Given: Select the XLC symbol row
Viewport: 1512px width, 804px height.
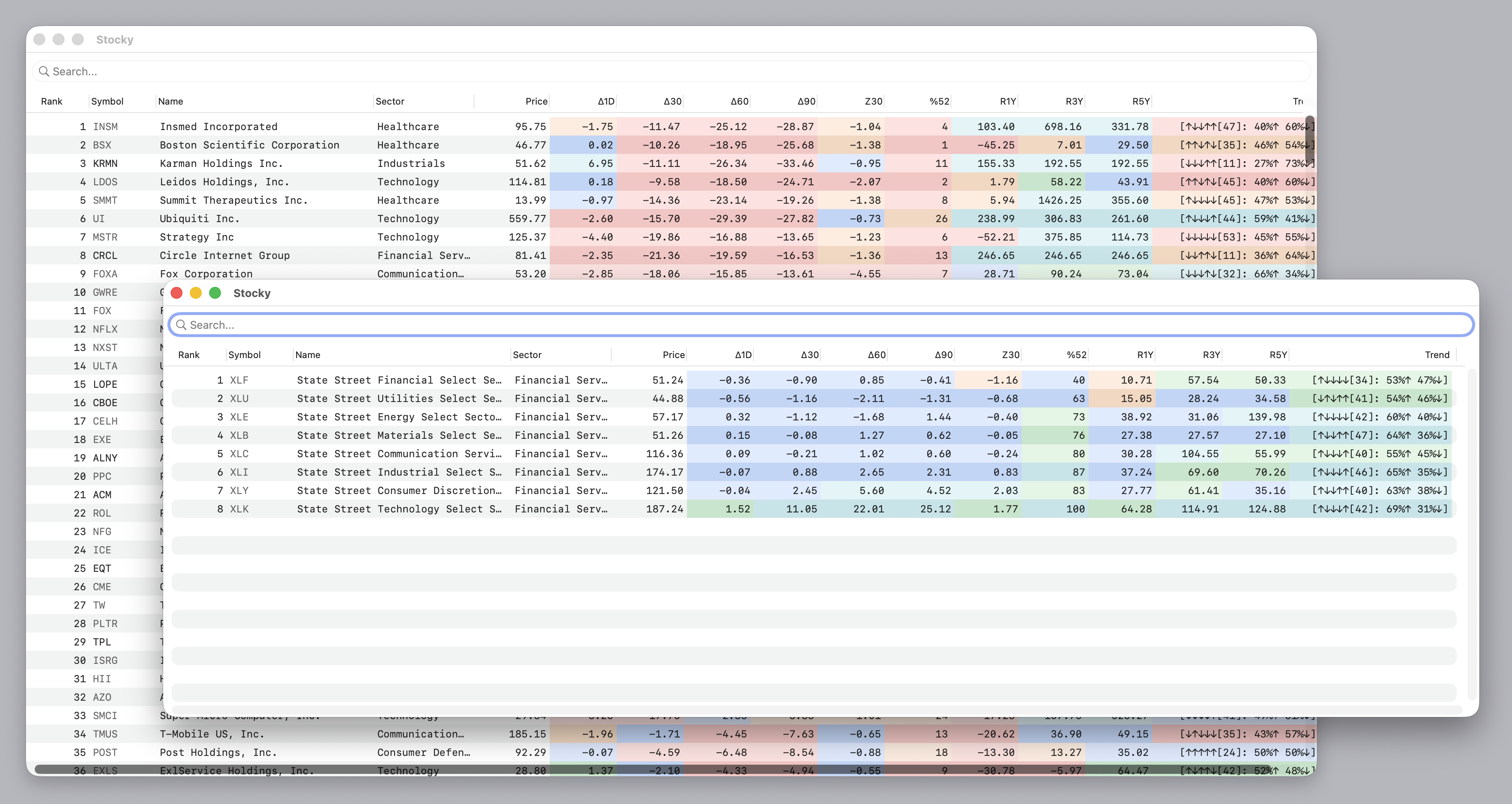Looking at the screenshot, I should [x=813, y=453].
